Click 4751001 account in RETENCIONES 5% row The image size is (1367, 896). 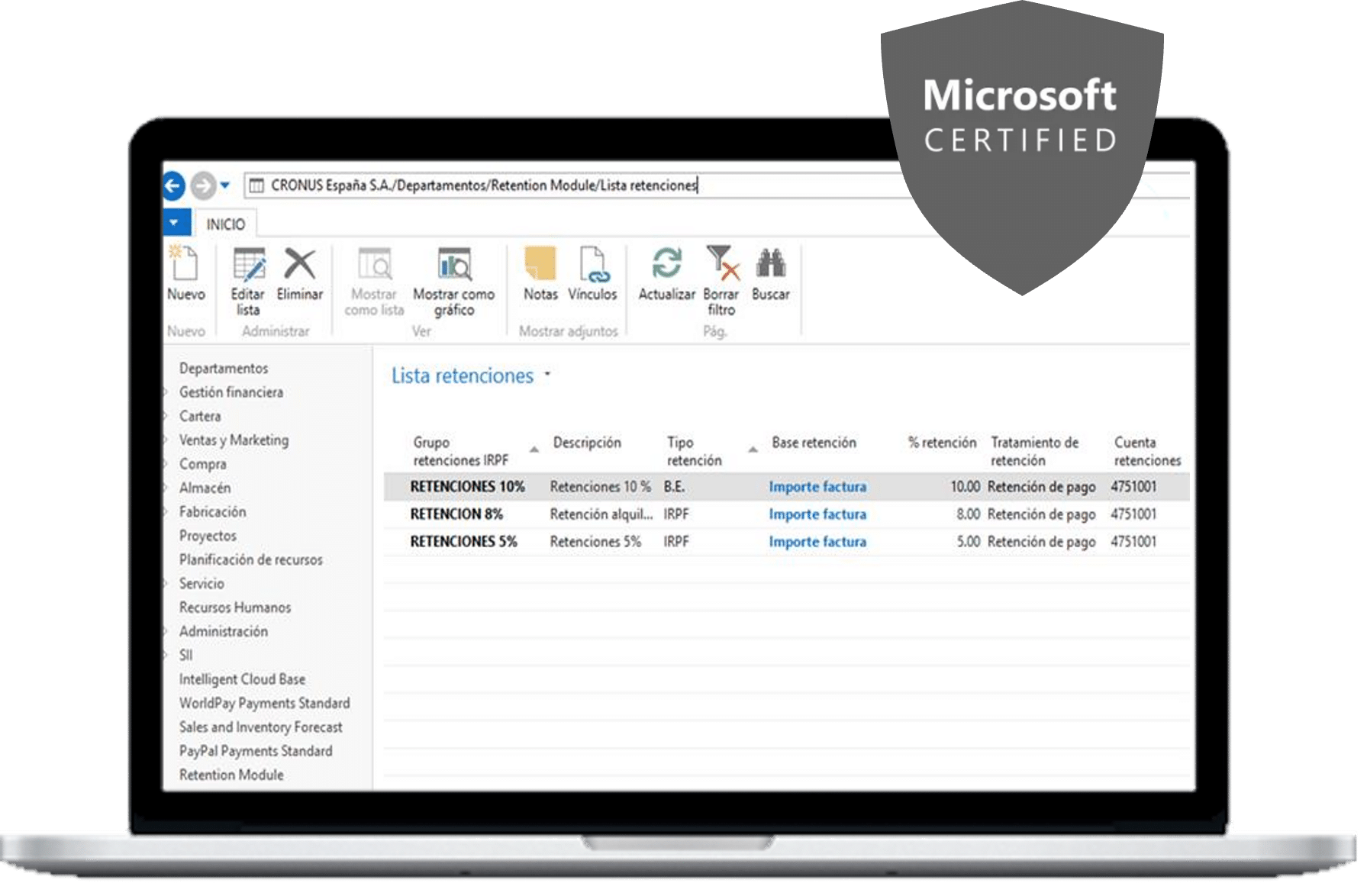[x=1133, y=542]
